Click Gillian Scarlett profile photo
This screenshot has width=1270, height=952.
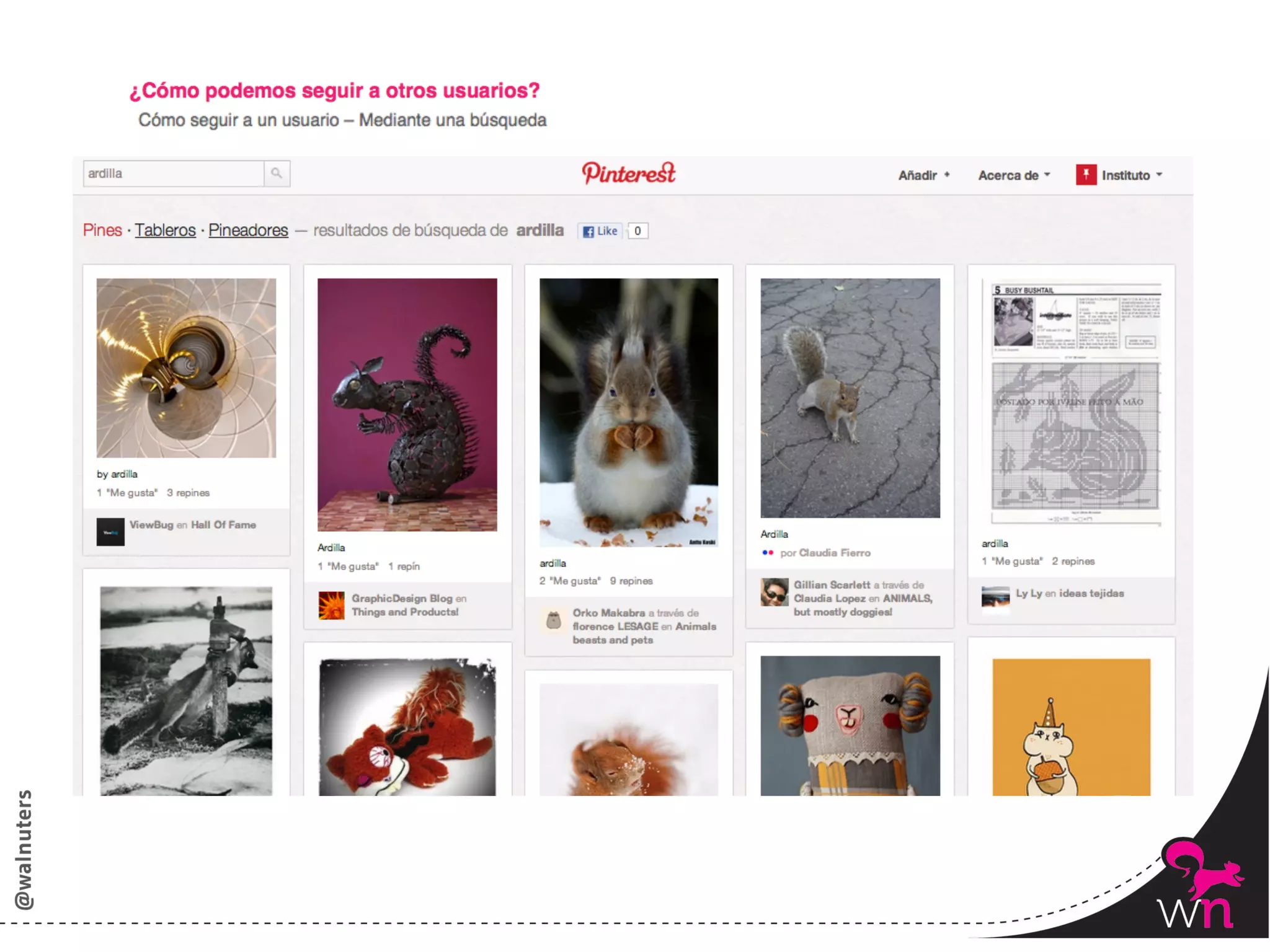coord(775,593)
